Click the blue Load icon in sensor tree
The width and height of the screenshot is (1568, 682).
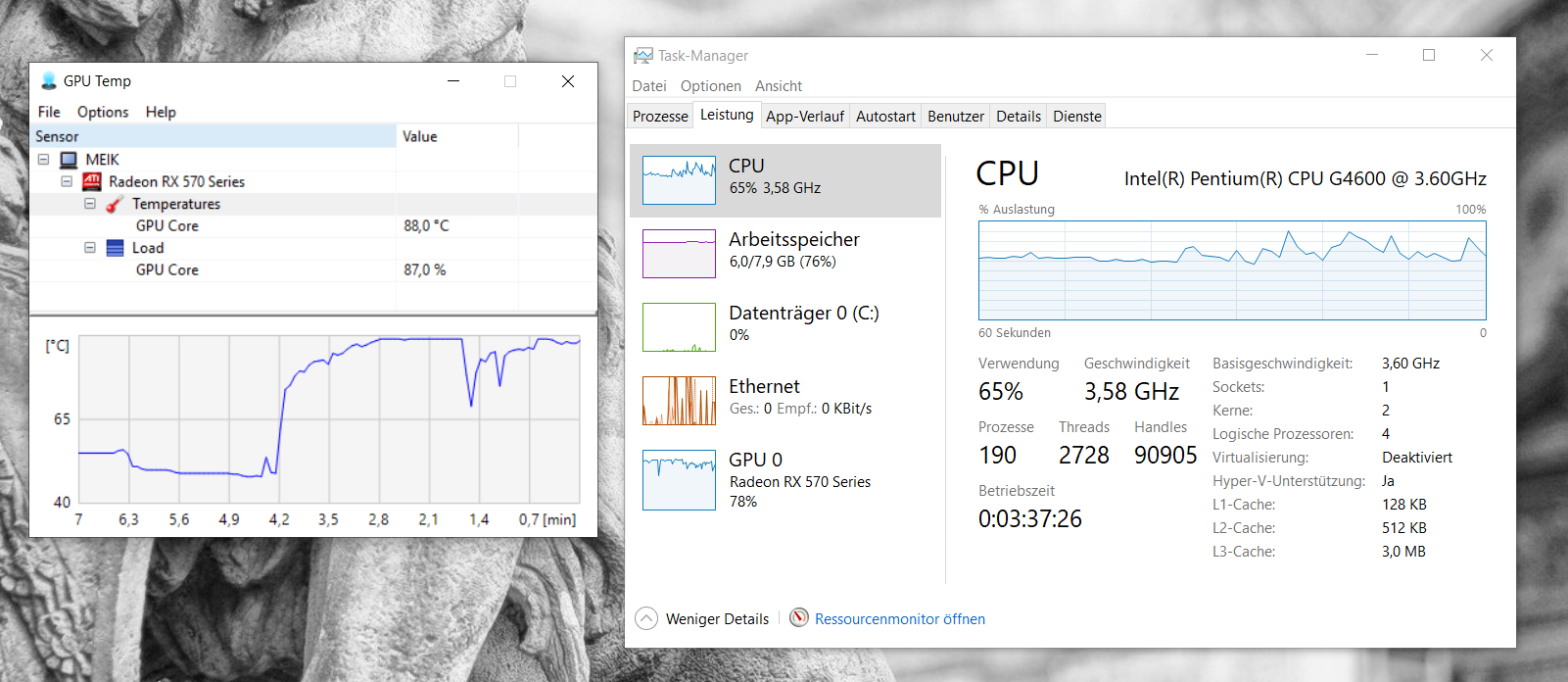pos(115,248)
